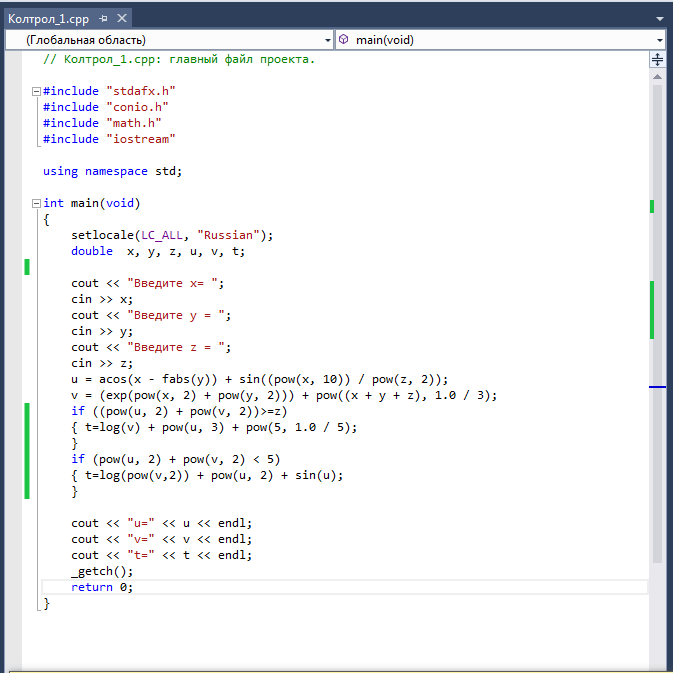Screen dimensions: 673x673
Task: Click the "stdafx.h" include string
Action: tap(141, 91)
